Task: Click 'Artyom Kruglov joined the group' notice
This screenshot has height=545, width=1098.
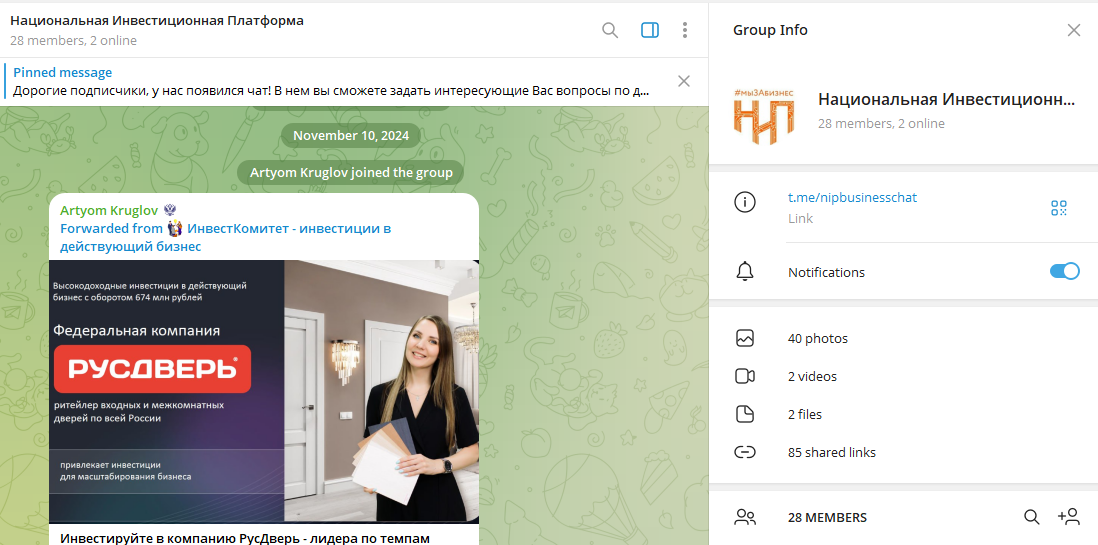Action: coord(351,172)
